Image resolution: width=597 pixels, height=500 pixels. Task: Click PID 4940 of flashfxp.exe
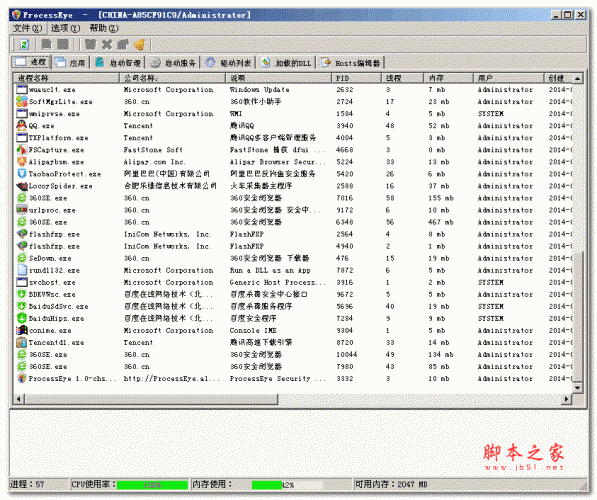(x=345, y=246)
